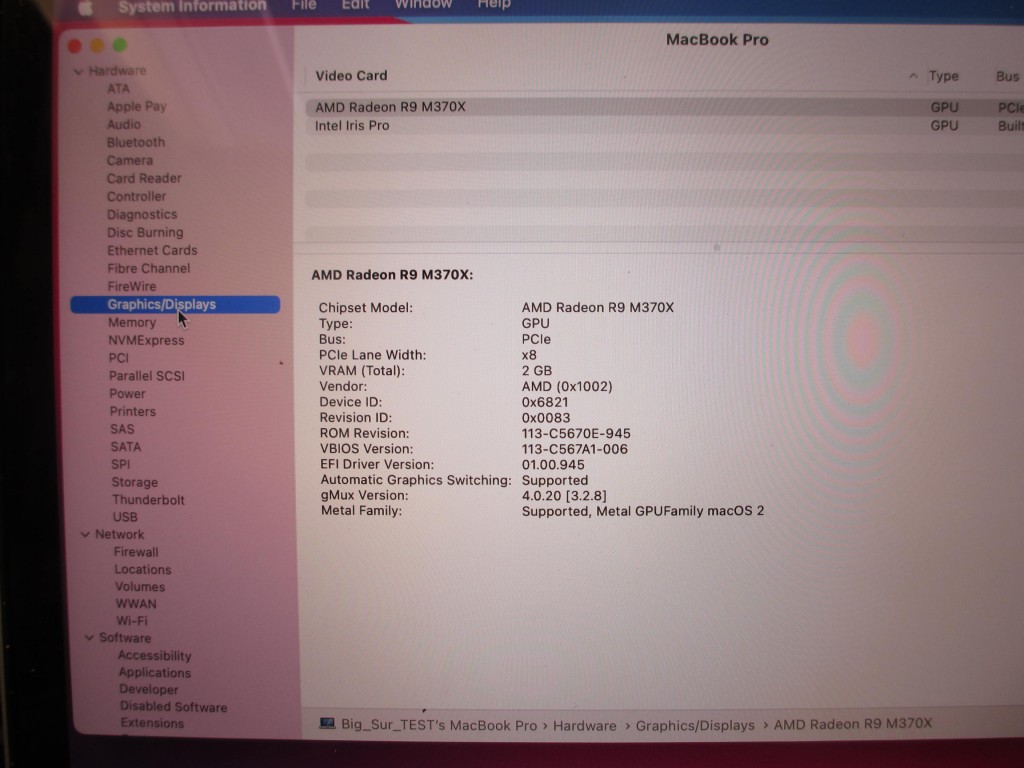The image size is (1024, 768).
Task: Select Extensions under Software
Action: pyautogui.click(x=152, y=723)
